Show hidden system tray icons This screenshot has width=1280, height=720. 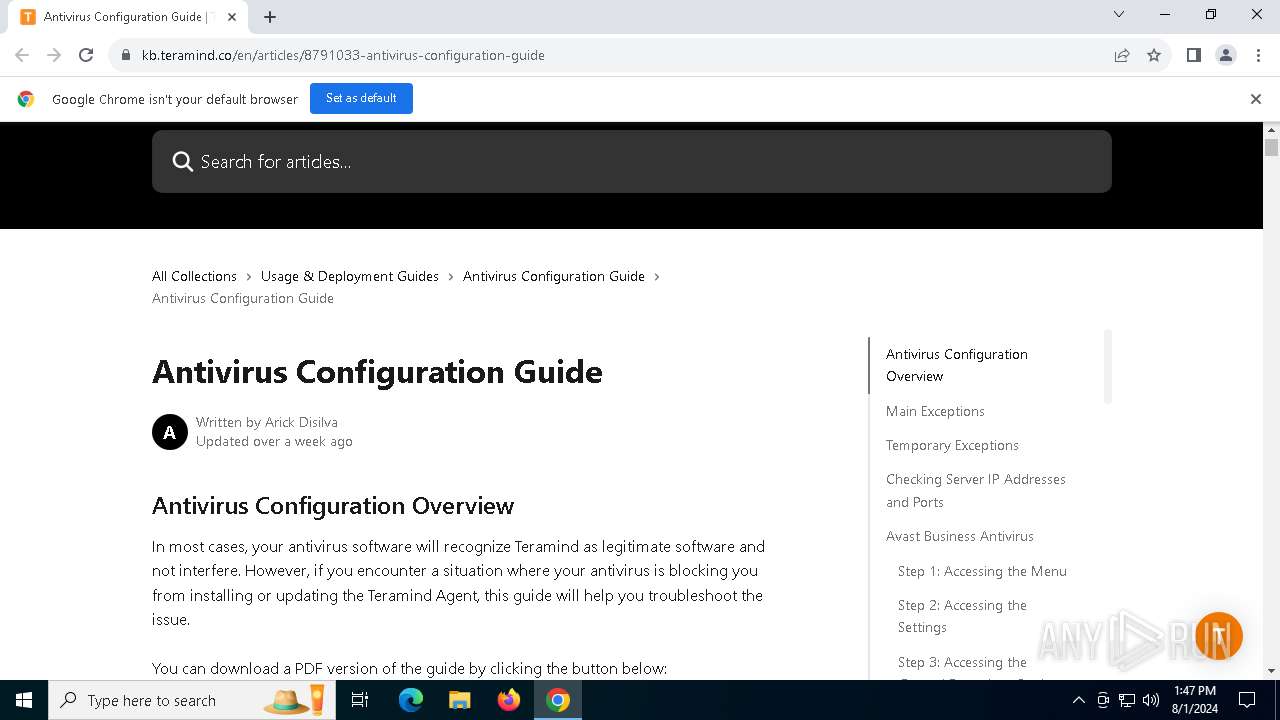tap(1078, 700)
